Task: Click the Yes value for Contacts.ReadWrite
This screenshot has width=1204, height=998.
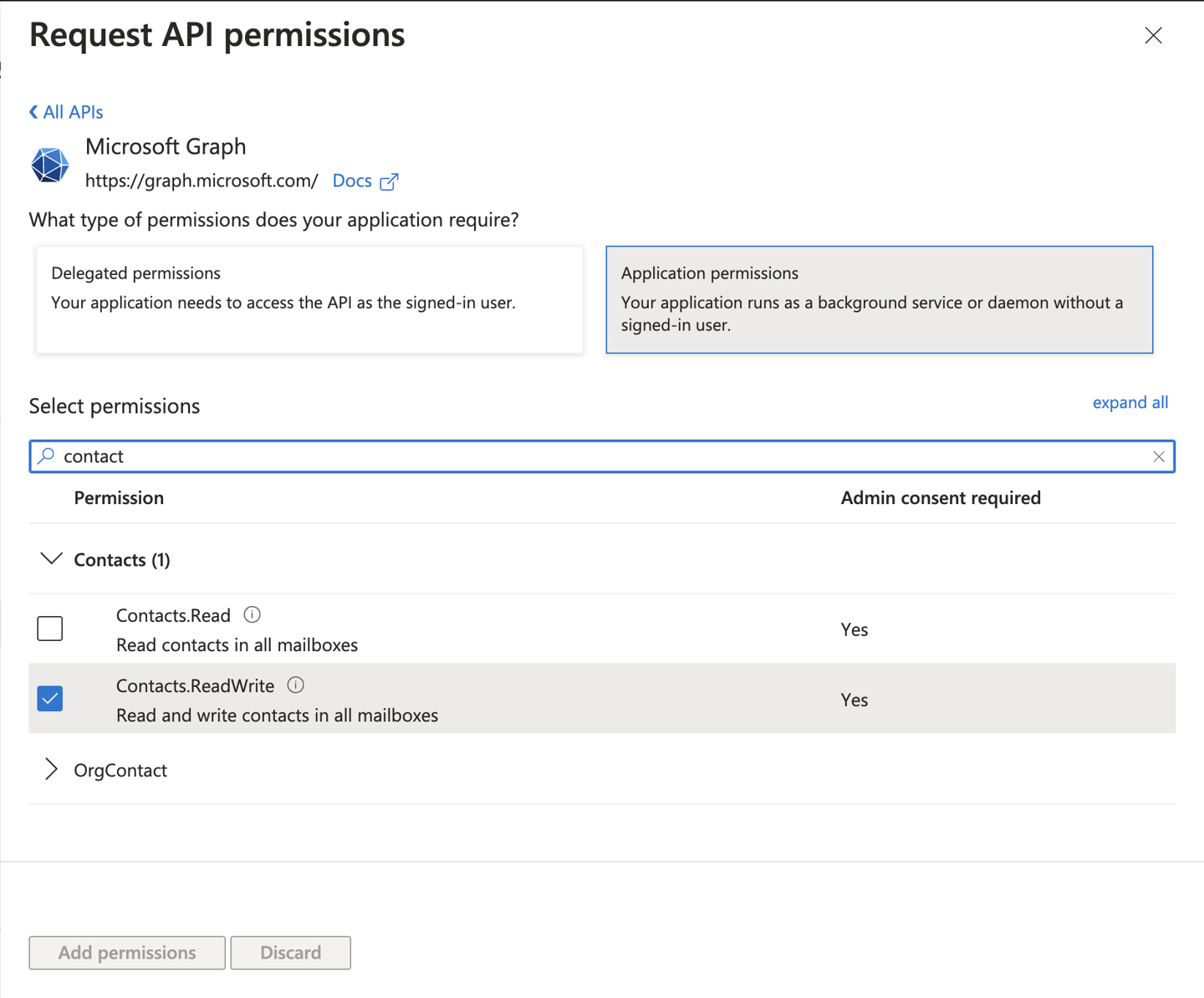Action: 855,700
